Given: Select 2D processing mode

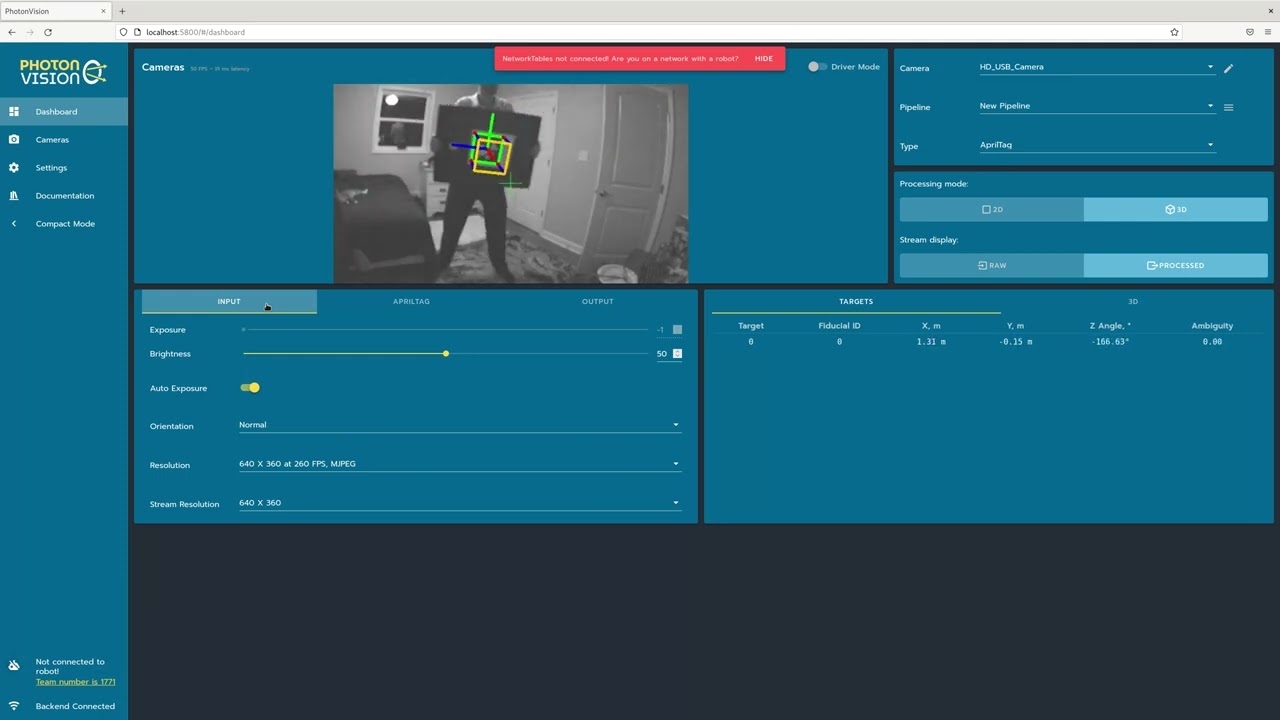Looking at the screenshot, I should (x=992, y=209).
